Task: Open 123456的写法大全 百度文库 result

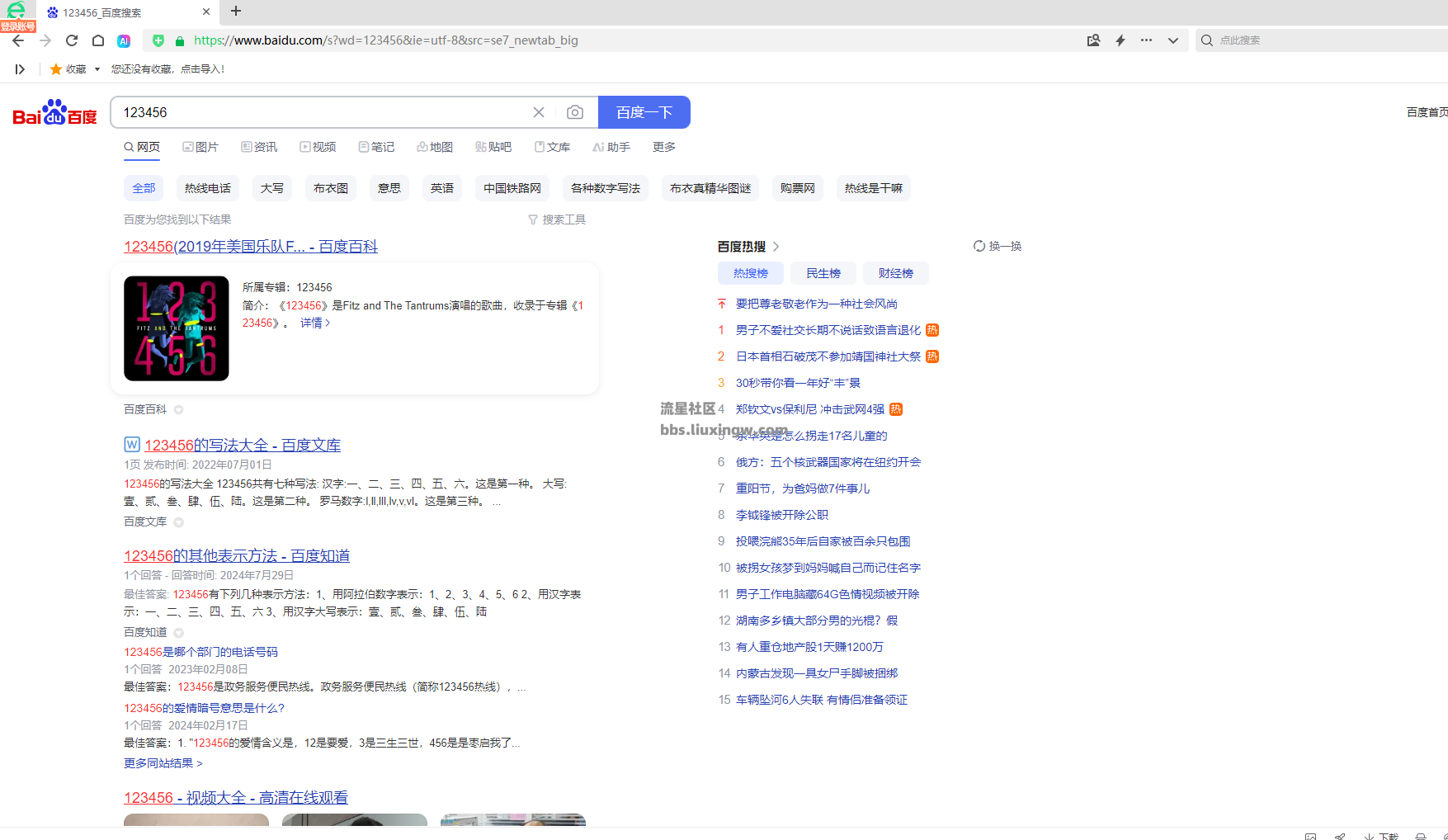Action: (x=243, y=446)
